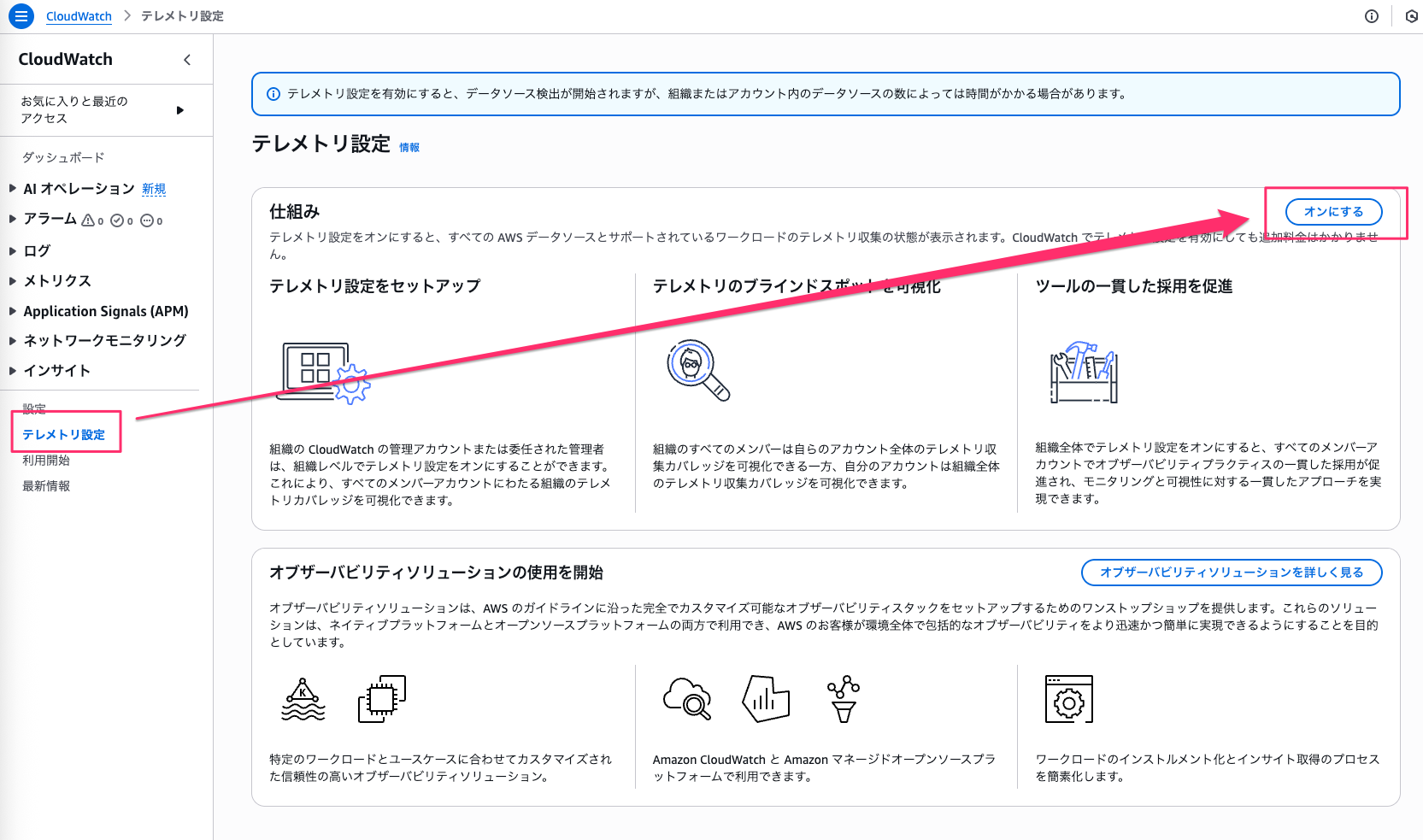The height and width of the screenshot is (840, 1423).
Task: Click the nodes funnel filter icon
Action: click(x=844, y=699)
